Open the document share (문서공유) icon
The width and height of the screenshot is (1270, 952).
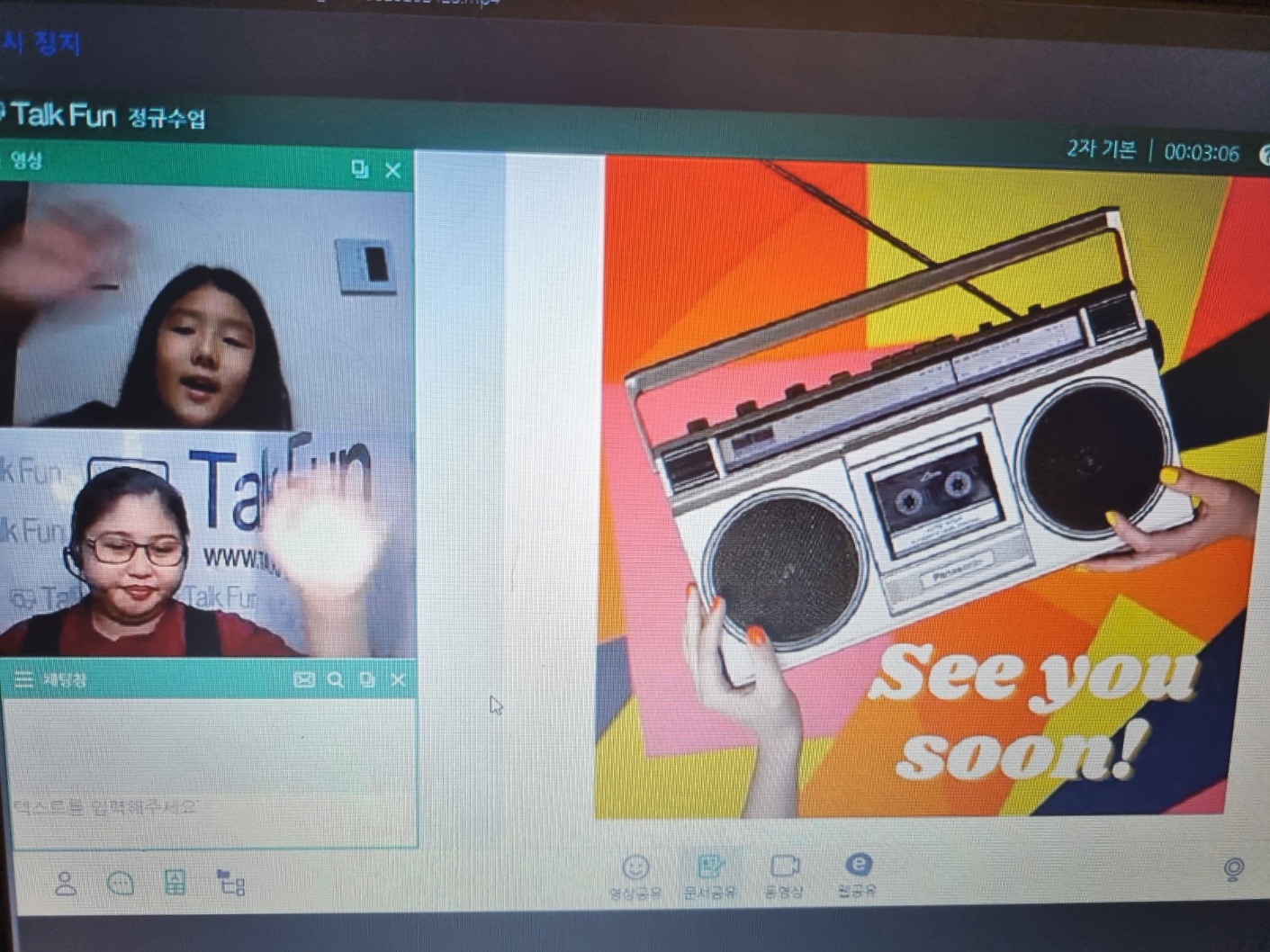(710, 867)
